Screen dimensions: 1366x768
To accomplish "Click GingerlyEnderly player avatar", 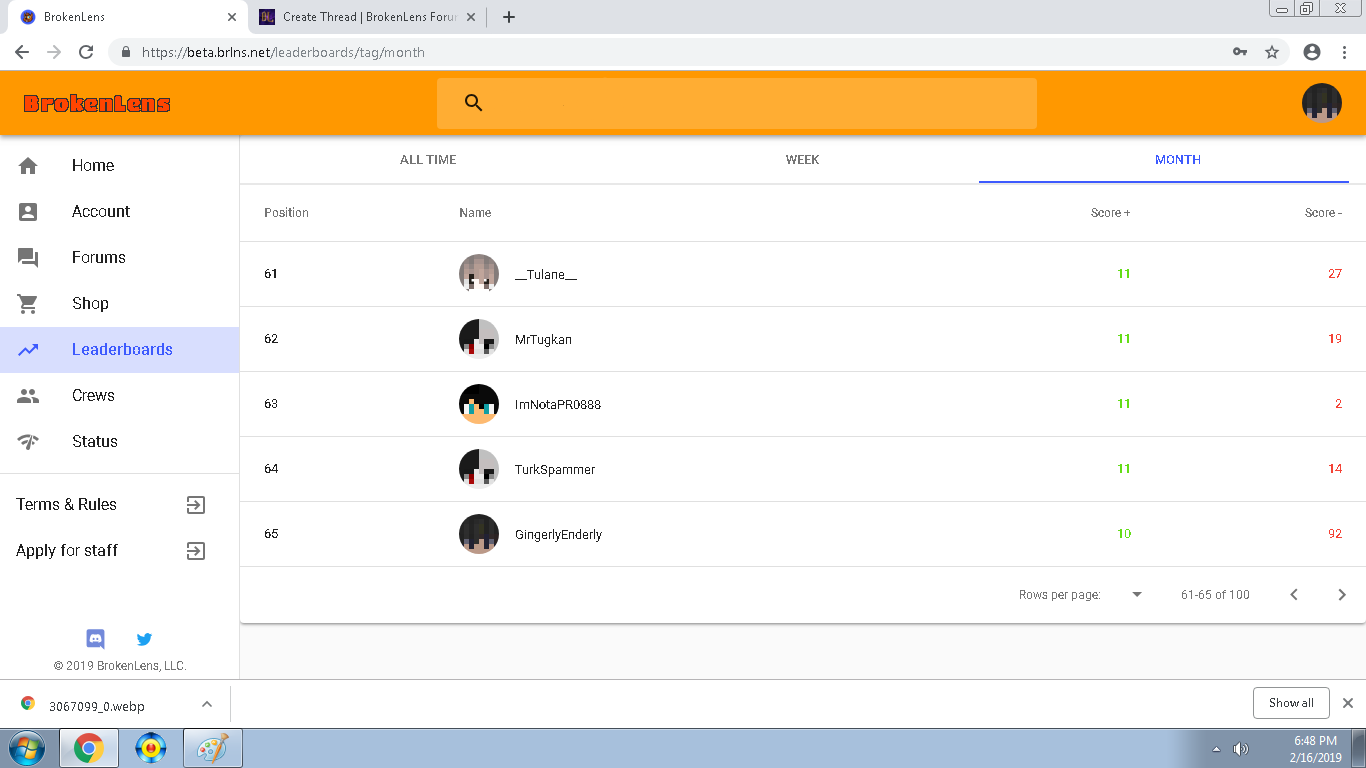I will tap(479, 534).
